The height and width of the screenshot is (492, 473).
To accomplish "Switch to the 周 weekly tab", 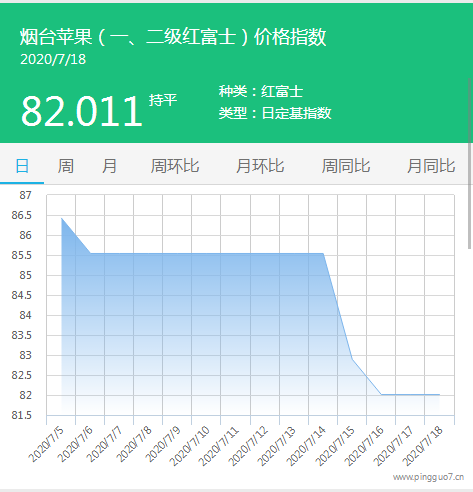I will click(66, 166).
